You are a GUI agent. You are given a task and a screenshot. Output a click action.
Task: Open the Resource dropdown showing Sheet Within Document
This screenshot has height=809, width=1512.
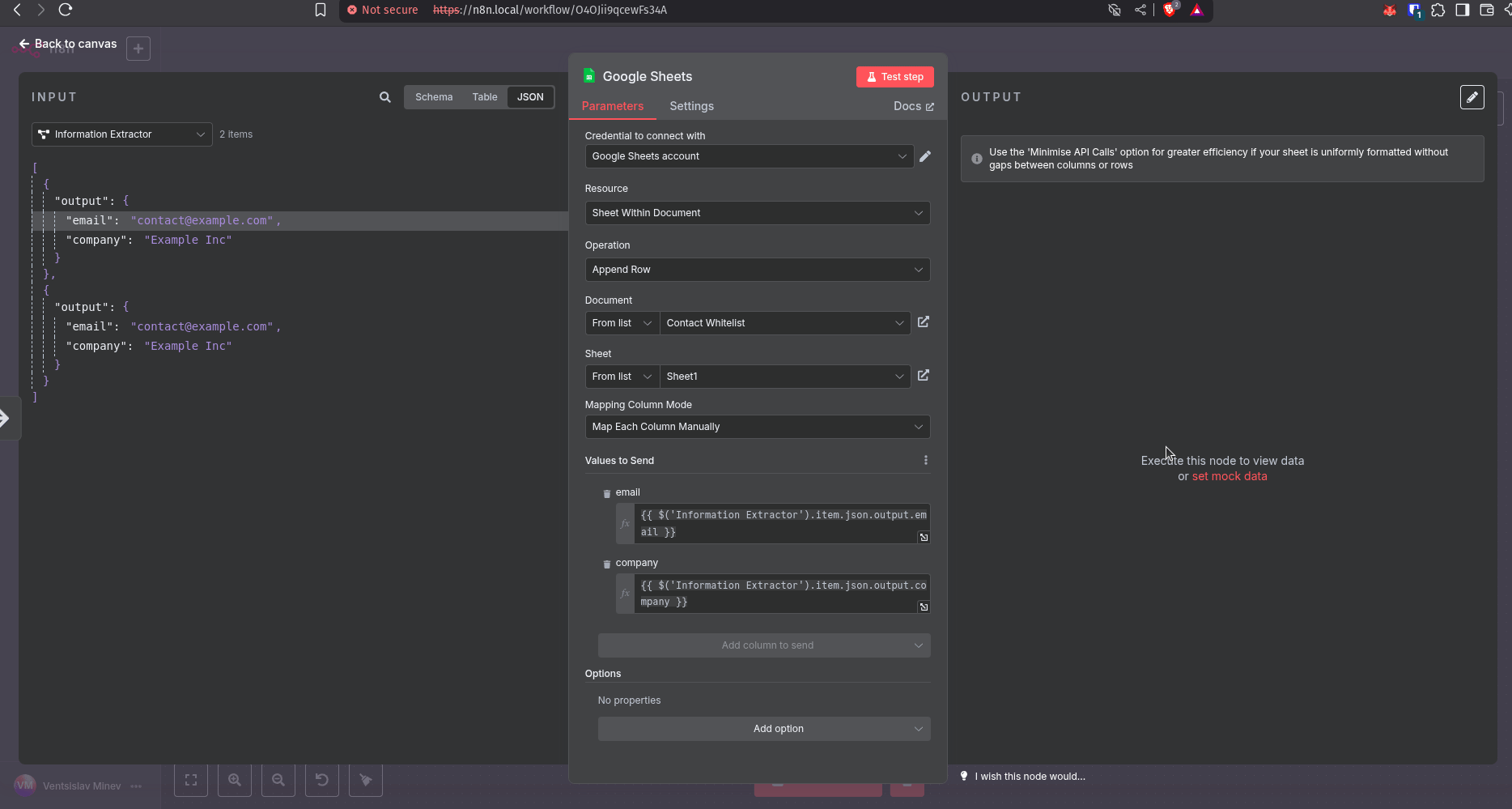(758, 213)
